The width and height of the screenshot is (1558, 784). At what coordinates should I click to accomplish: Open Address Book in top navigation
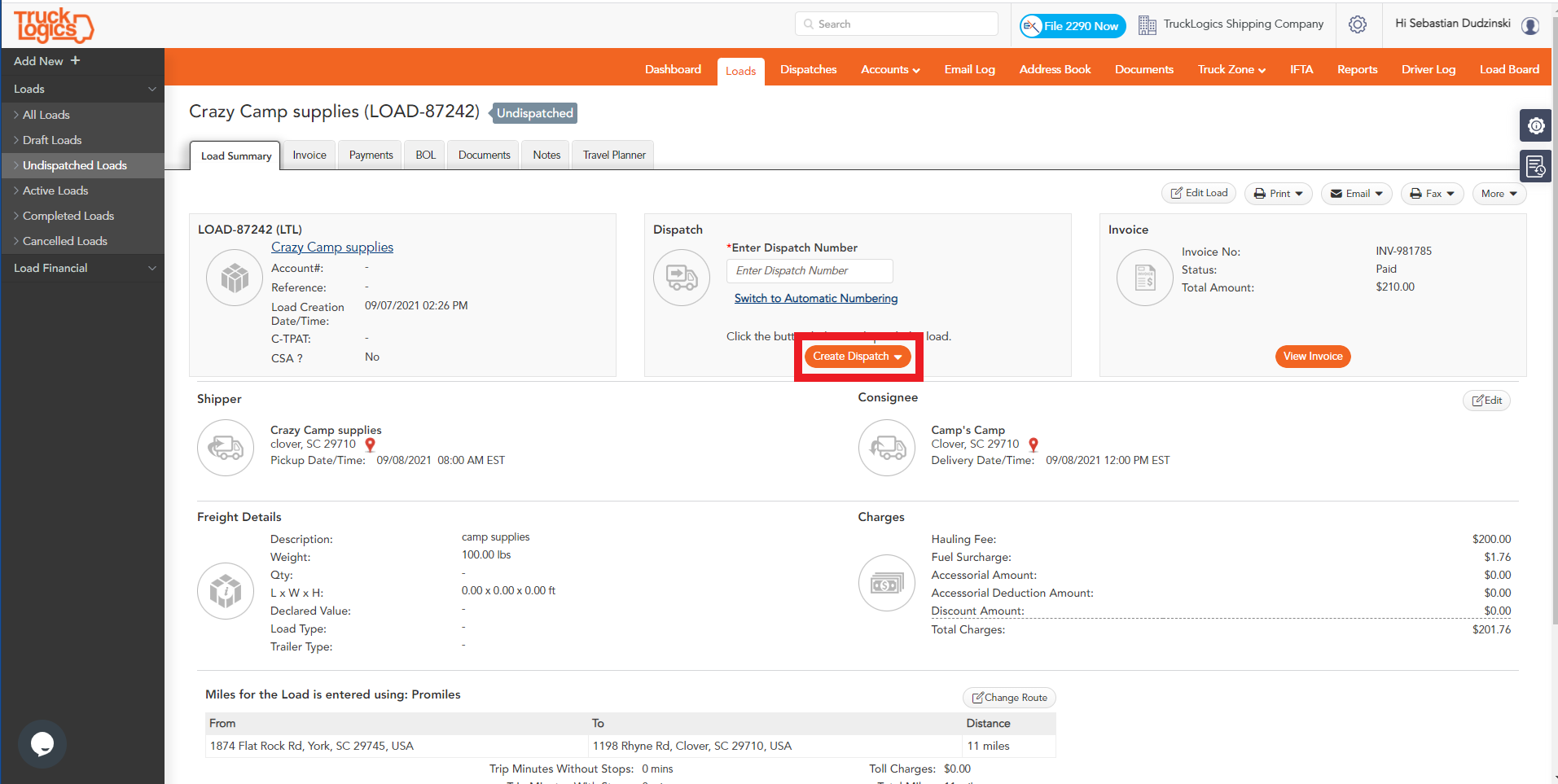[1055, 69]
